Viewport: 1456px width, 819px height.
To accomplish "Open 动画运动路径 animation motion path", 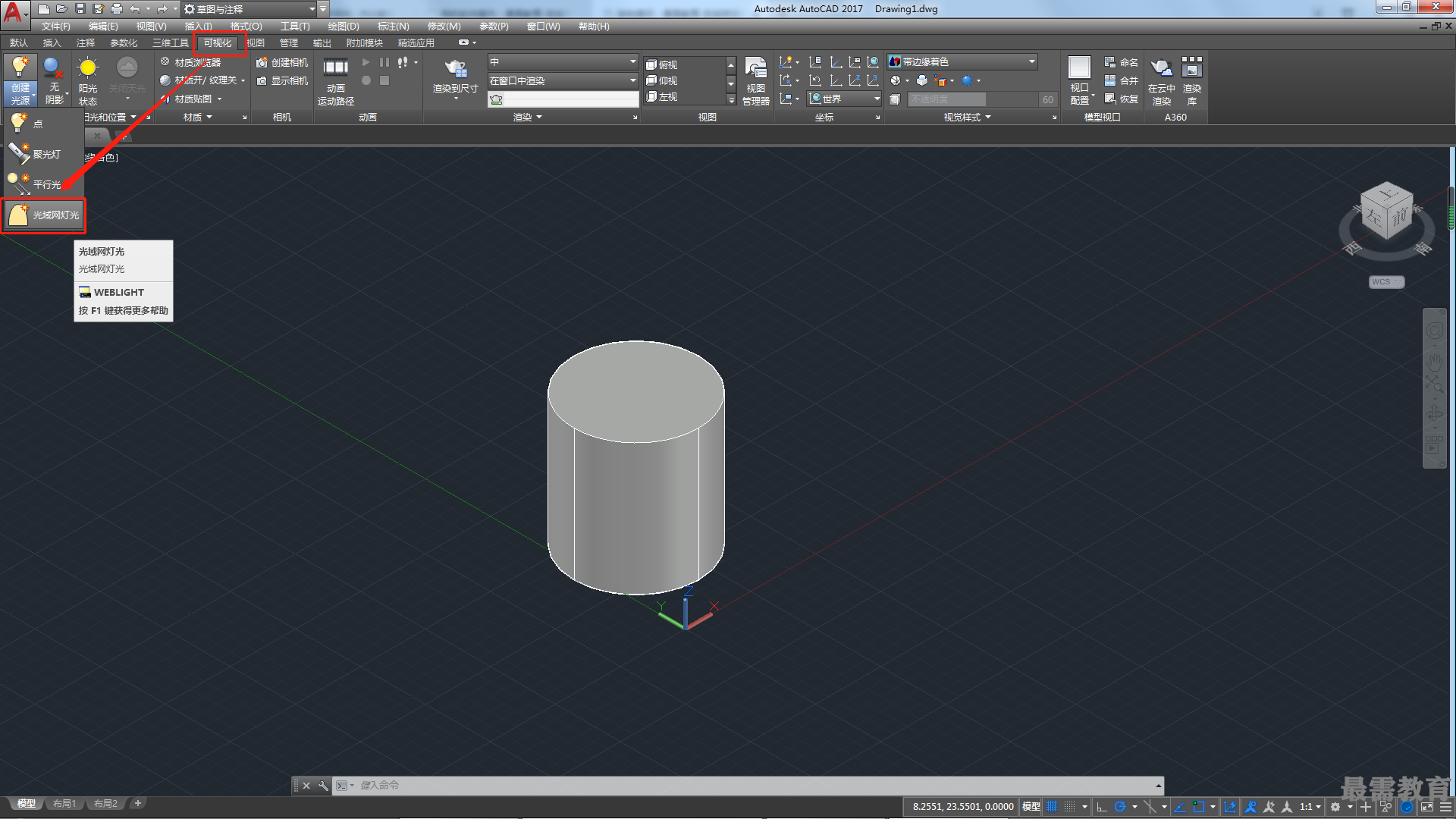I will pyautogui.click(x=336, y=80).
